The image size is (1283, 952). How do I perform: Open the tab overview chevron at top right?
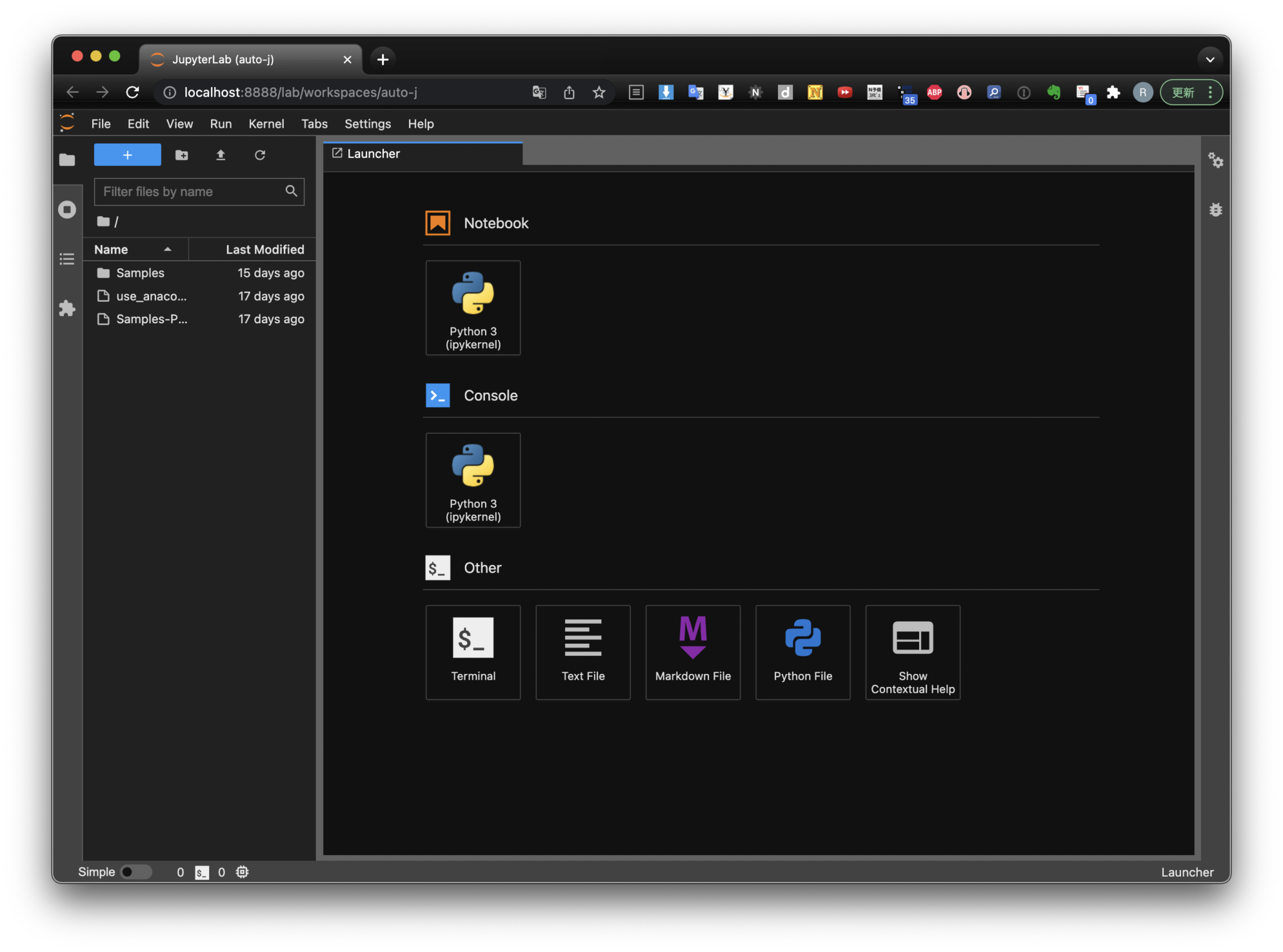pyautogui.click(x=1210, y=59)
